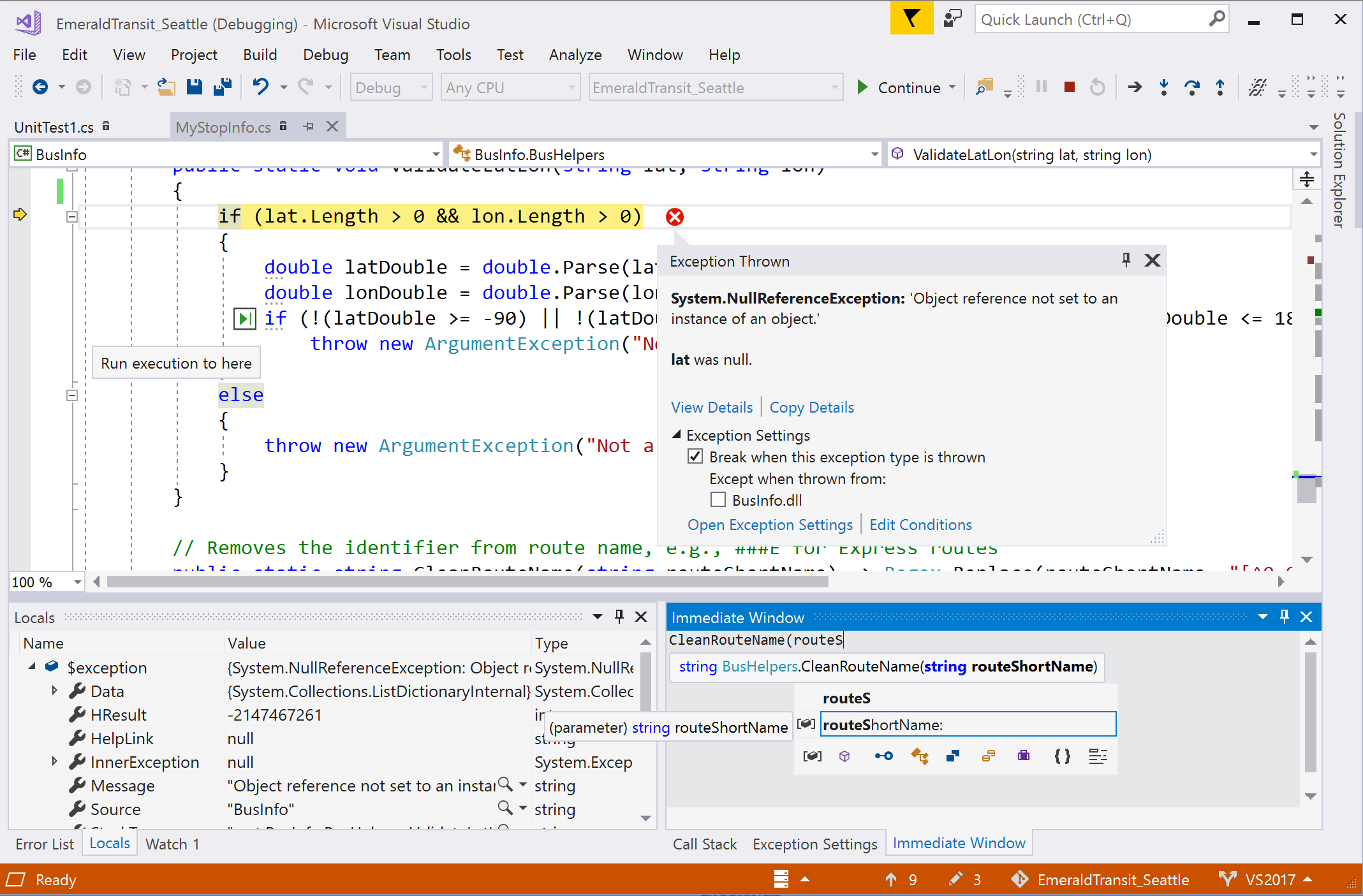The height and width of the screenshot is (896, 1363).
Task: Click the Copy Details link in exception dialog
Action: pos(812,407)
